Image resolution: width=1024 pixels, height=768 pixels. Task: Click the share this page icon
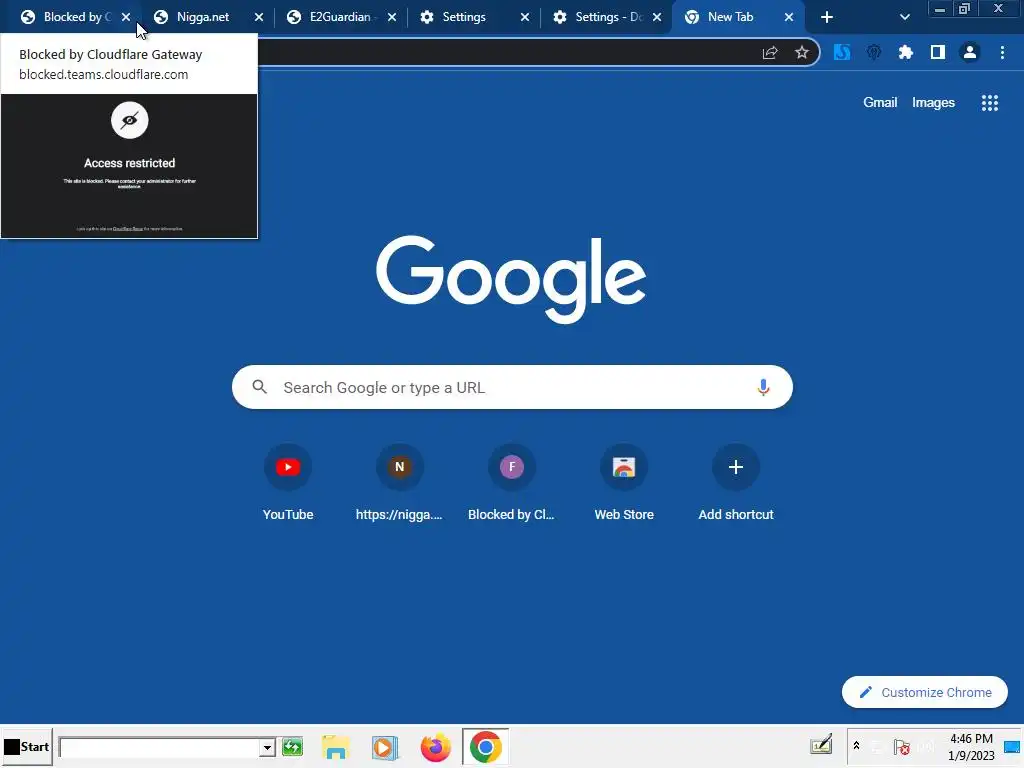(x=770, y=53)
